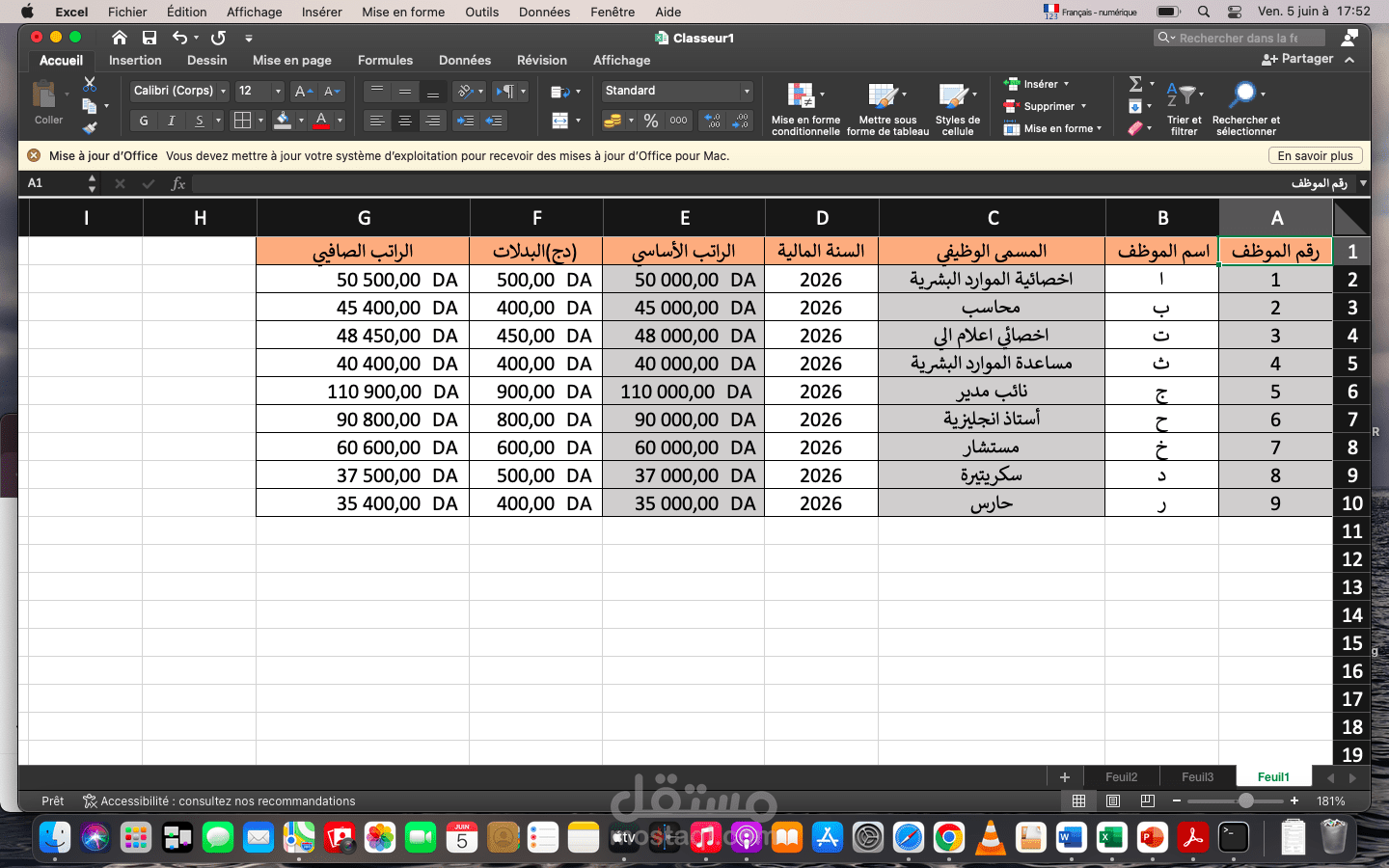Expand the font color dropdown arrow
Image resolution: width=1389 pixels, height=868 pixels.
[x=340, y=121]
